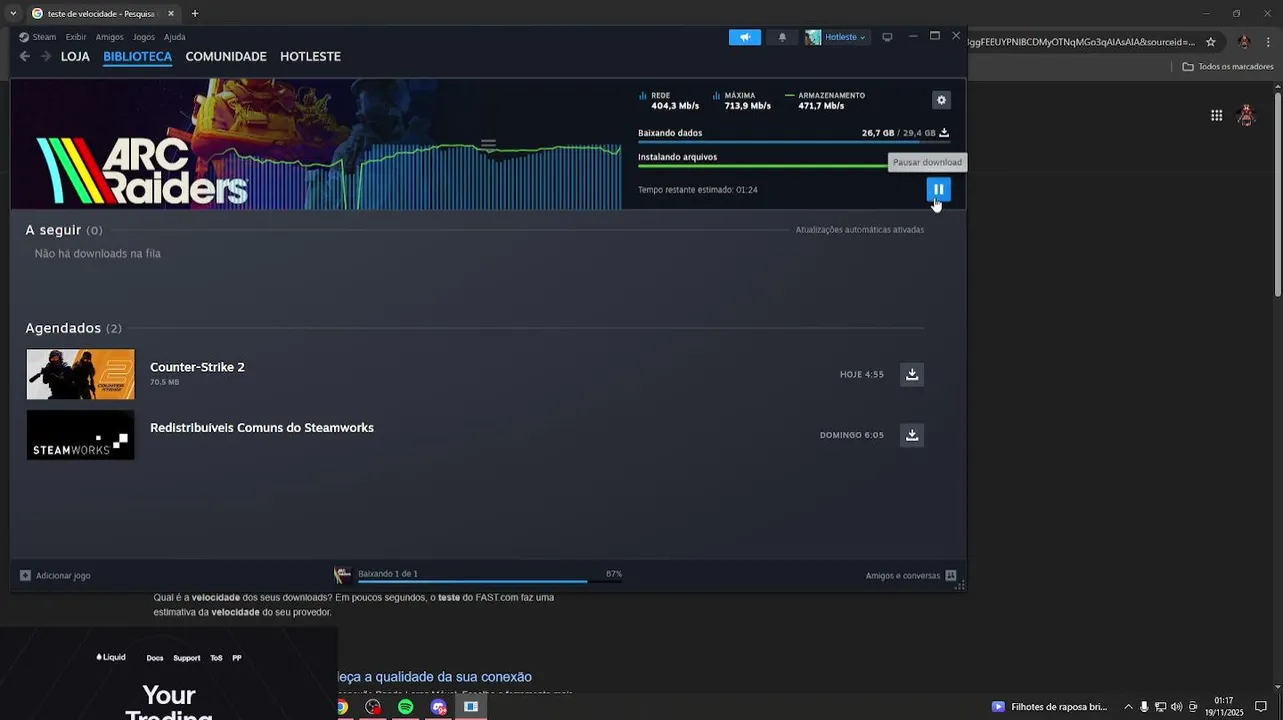Open download settings gear icon

(941, 100)
